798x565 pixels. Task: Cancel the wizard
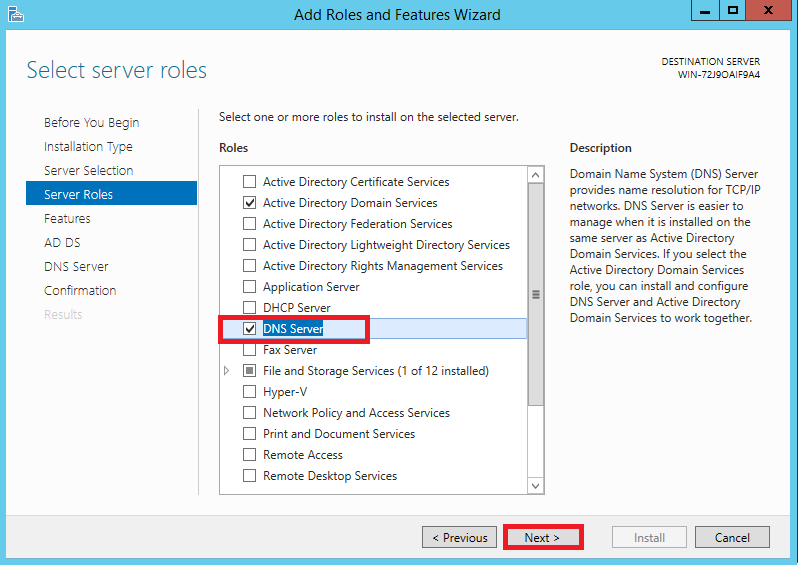pyautogui.click(x=732, y=538)
